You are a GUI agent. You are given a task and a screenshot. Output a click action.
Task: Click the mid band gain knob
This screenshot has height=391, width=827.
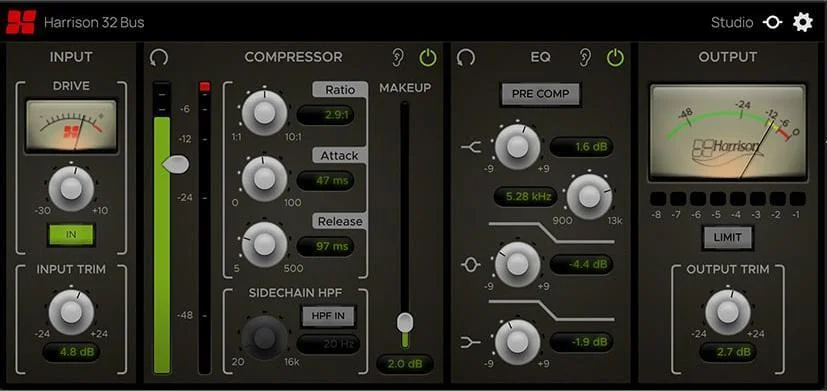(517, 264)
